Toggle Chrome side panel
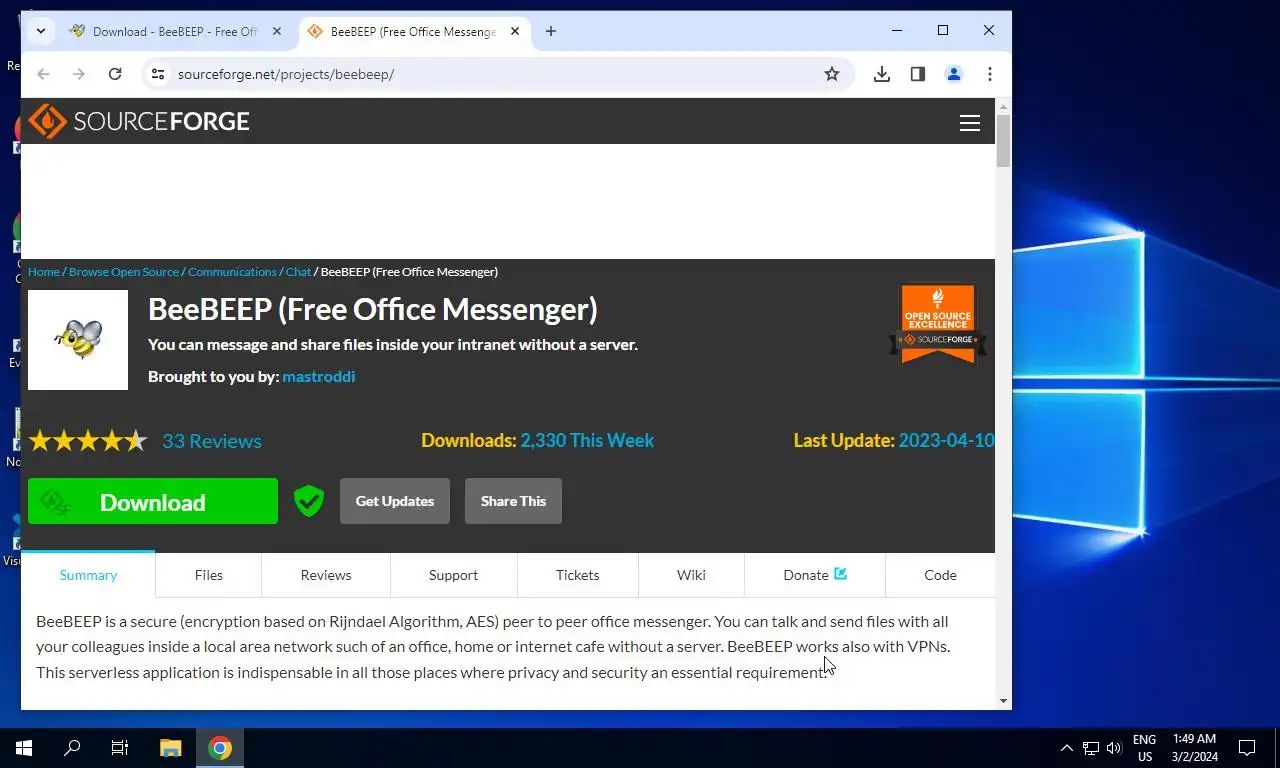Screen dimensions: 1280x768 coord(918,74)
